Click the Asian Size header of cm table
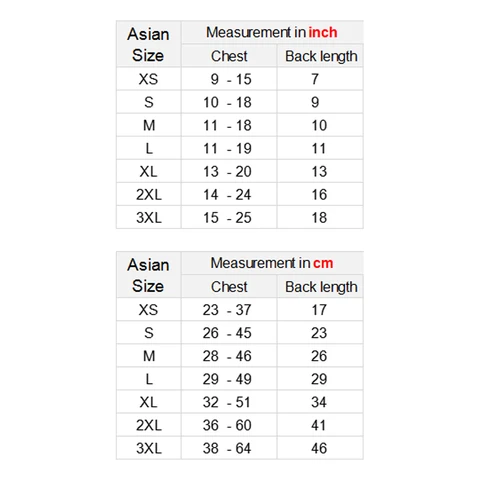The width and height of the screenshot is (480, 480). [148, 275]
